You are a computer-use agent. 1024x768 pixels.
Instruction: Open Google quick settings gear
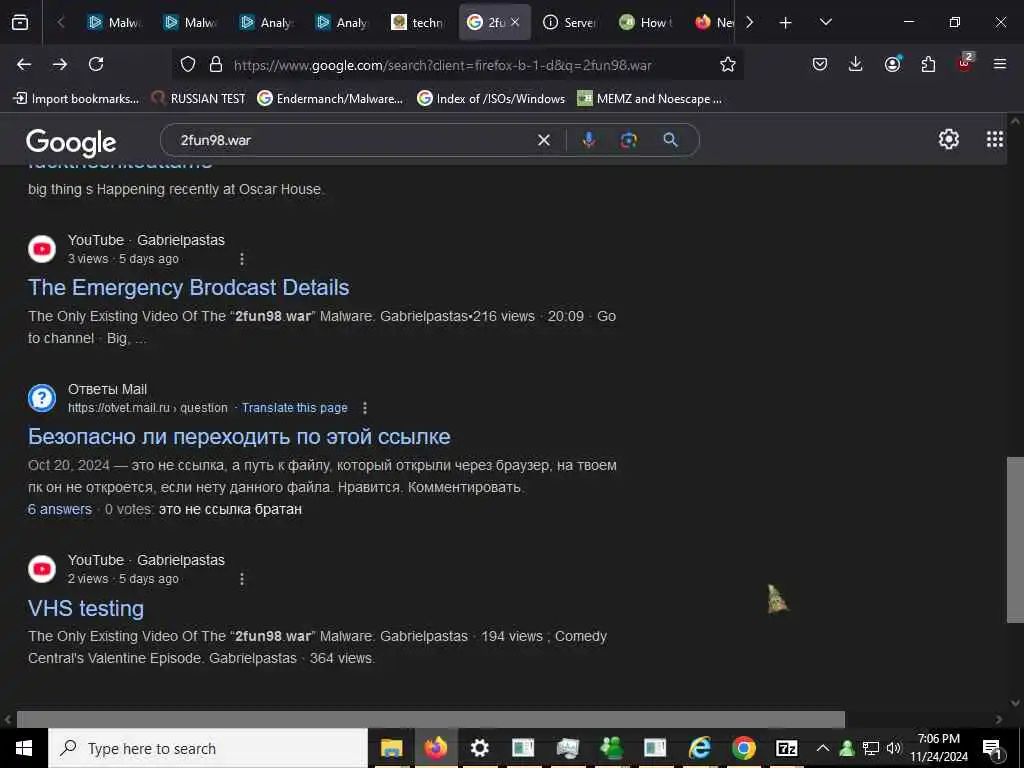948,139
